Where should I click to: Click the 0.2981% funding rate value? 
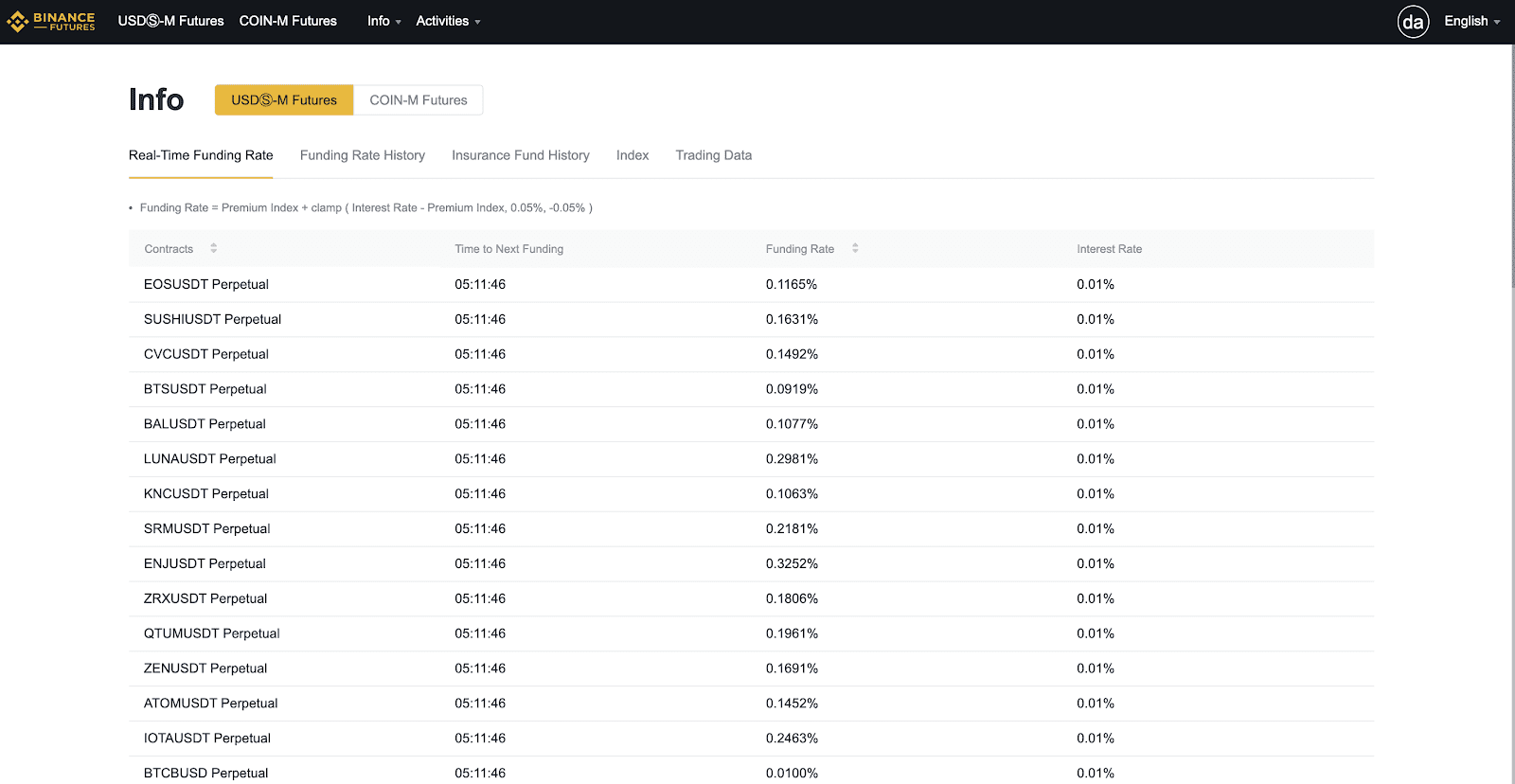[x=792, y=459]
